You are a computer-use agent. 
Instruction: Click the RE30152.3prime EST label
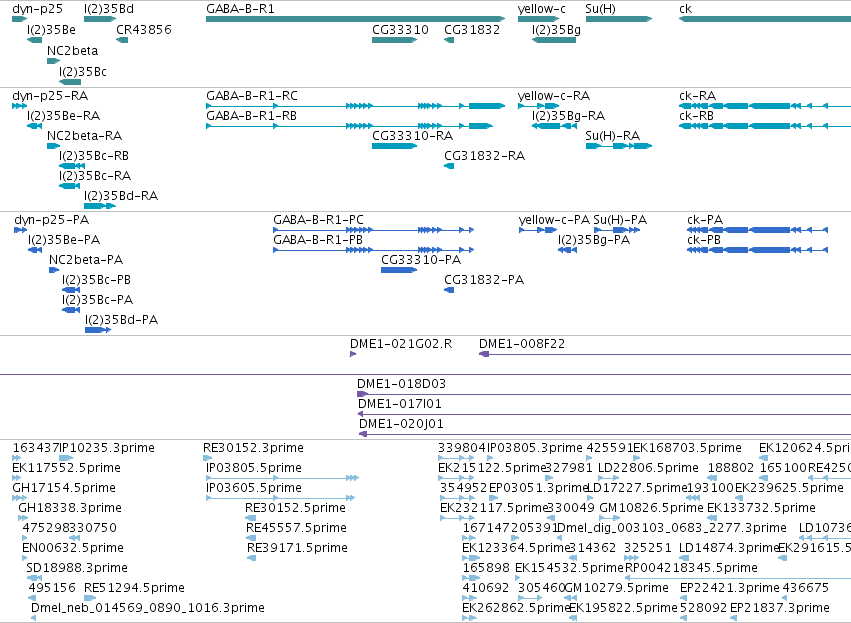click(253, 448)
